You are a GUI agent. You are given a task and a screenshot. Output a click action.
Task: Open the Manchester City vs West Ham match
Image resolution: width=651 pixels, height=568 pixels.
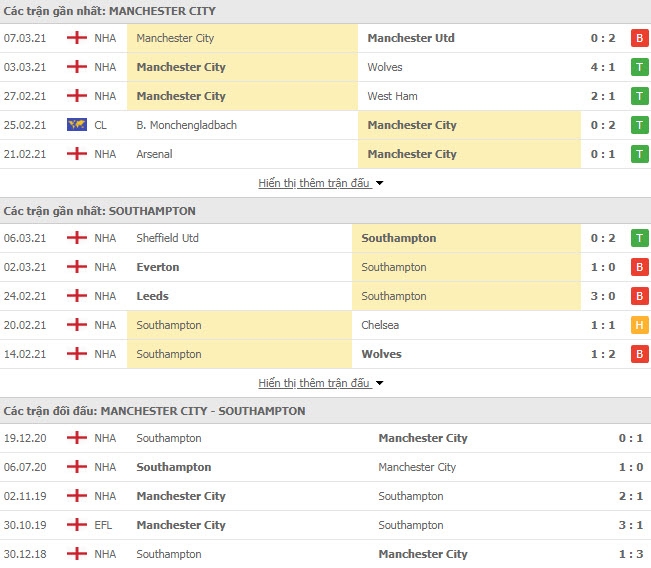pyautogui.click(x=326, y=96)
